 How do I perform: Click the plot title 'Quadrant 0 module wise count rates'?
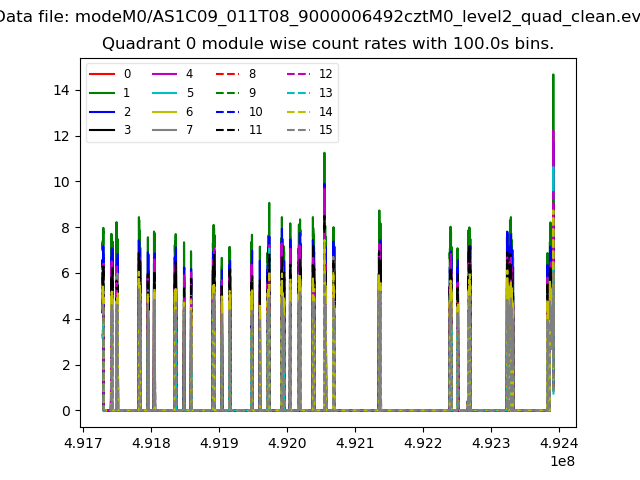(327, 44)
